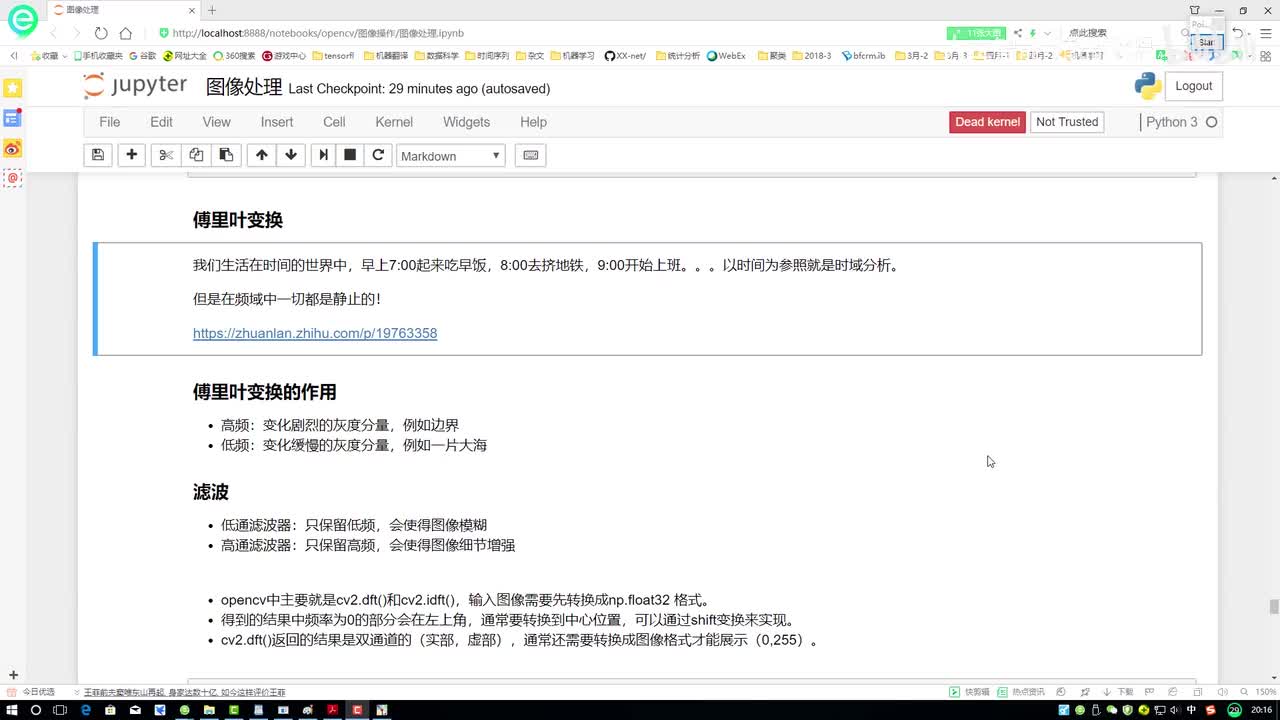Open the zhuanlan.zhihu.com link
1280x720 pixels.
pos(315,333)
